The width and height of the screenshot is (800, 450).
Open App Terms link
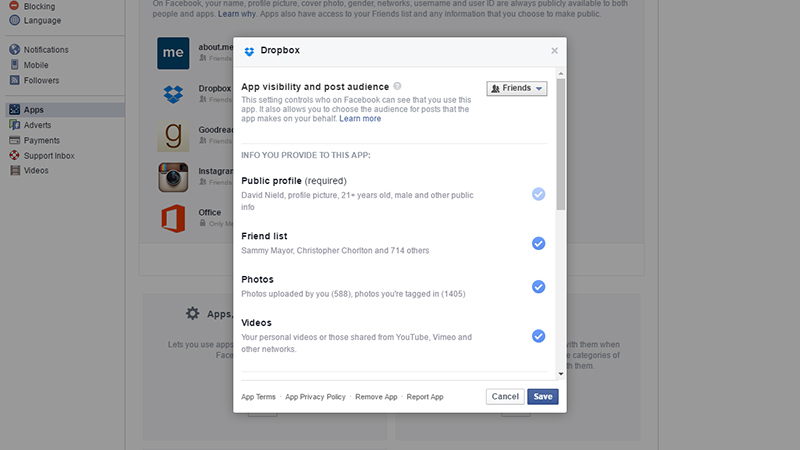(x=258, y=397)
